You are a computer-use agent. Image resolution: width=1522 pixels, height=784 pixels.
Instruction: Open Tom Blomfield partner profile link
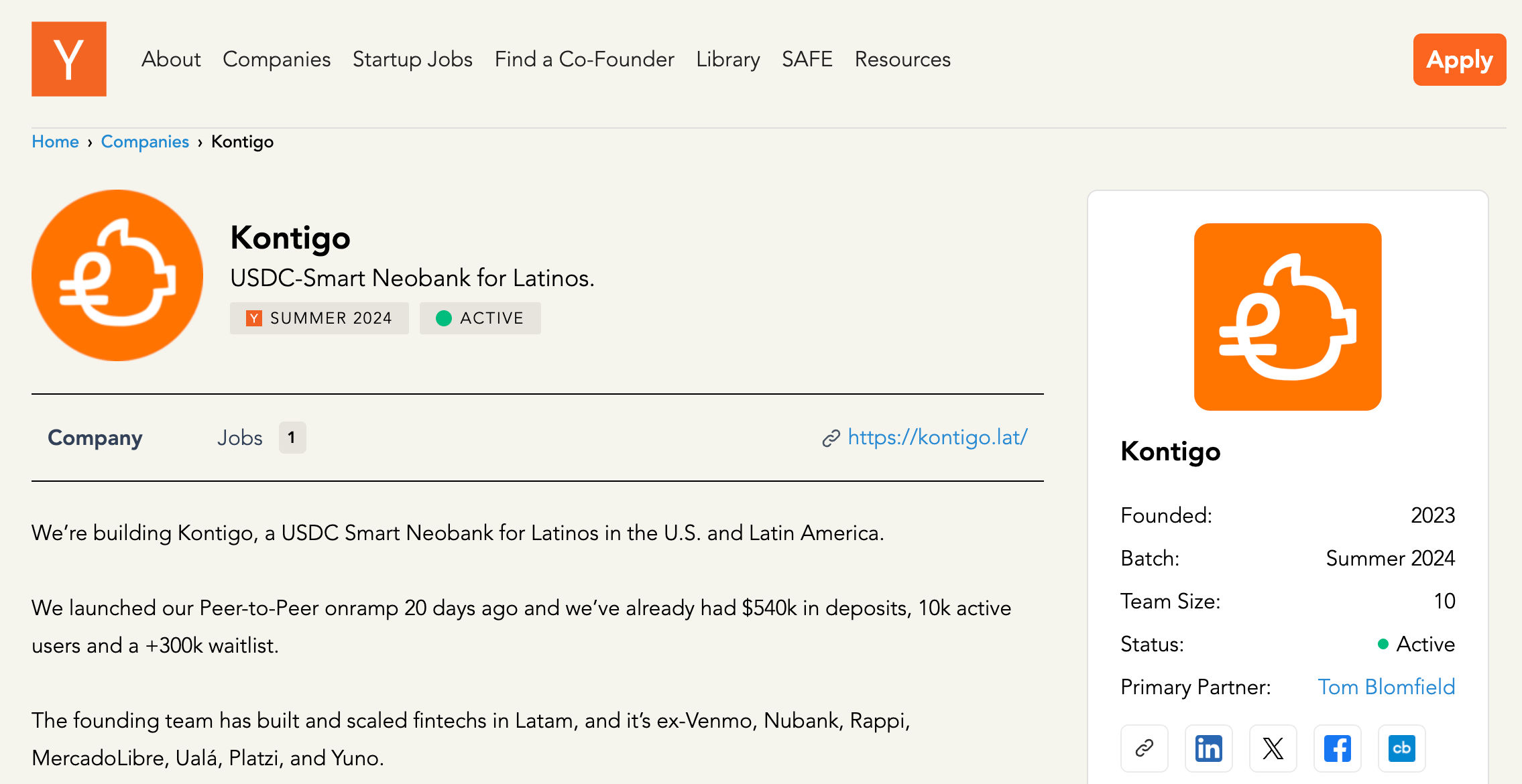(x=1386, y=687)
